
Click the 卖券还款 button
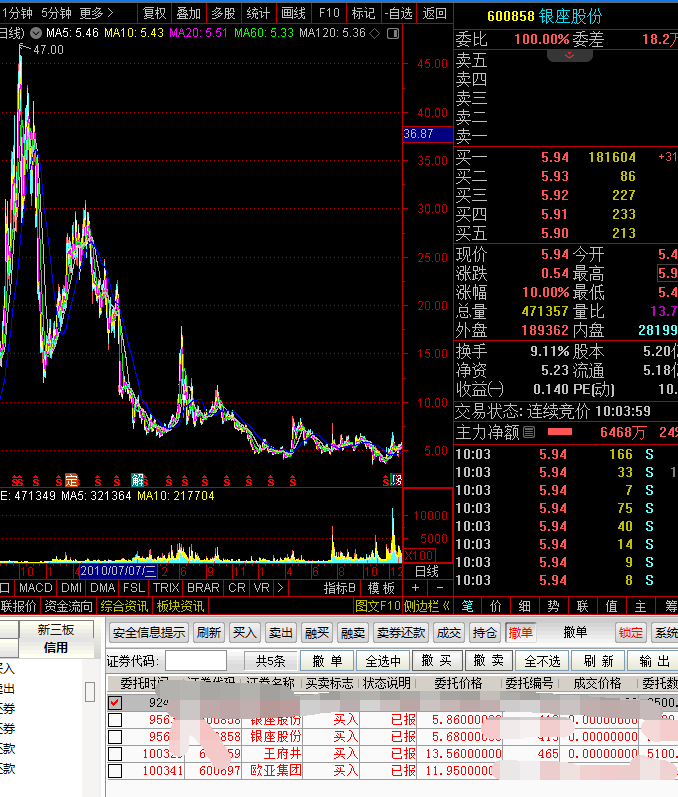pyautogui.click(x=401, y=633)
